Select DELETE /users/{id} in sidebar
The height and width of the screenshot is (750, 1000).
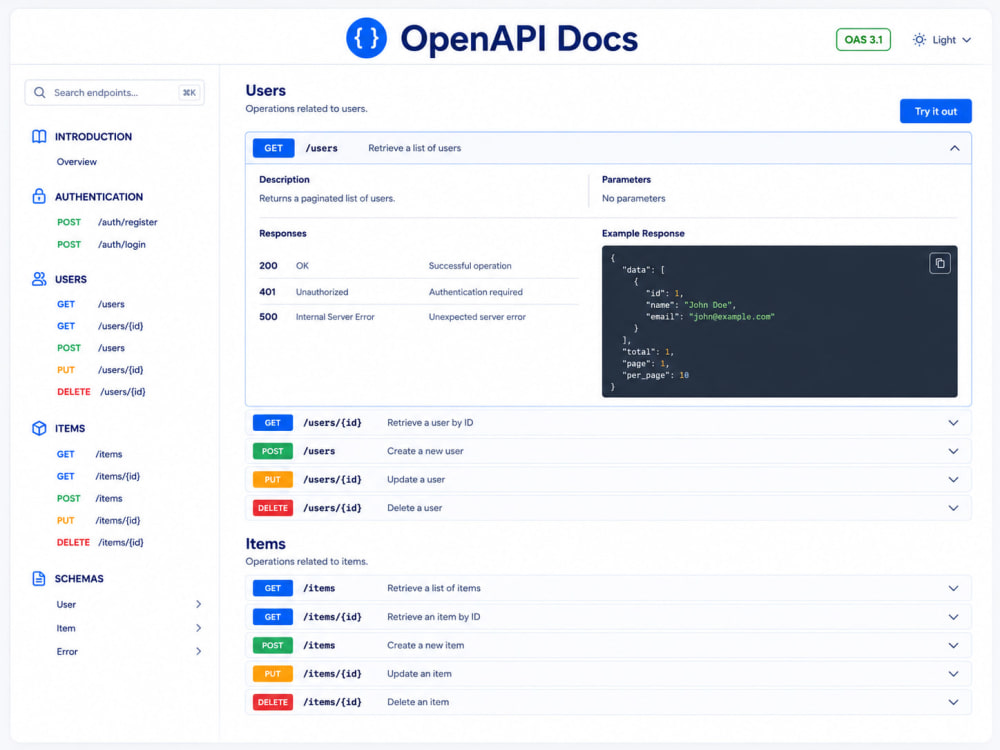click(x=101, y=392)
